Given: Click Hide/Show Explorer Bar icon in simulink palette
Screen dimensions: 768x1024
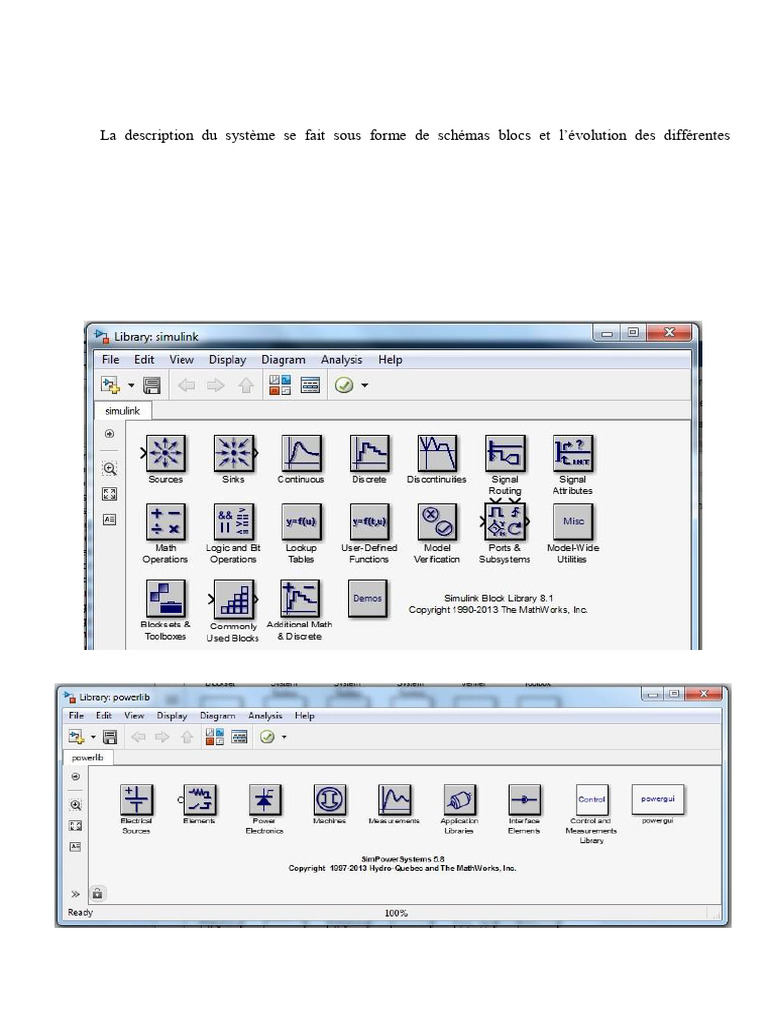Looking at the screenshot, I should [x=110, y=434].
